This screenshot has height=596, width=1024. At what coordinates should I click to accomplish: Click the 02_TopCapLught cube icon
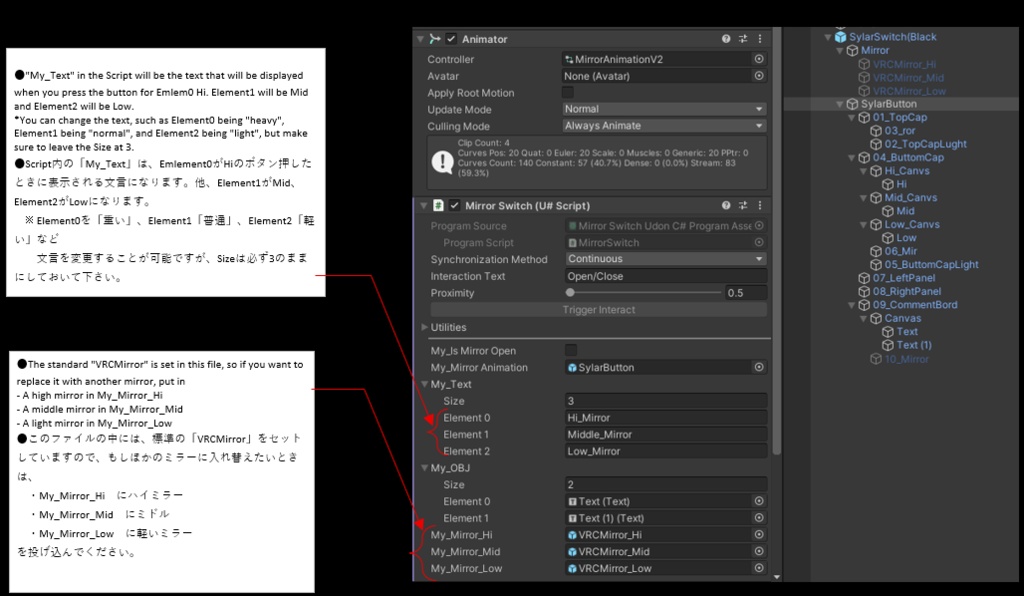pos(876,144)
